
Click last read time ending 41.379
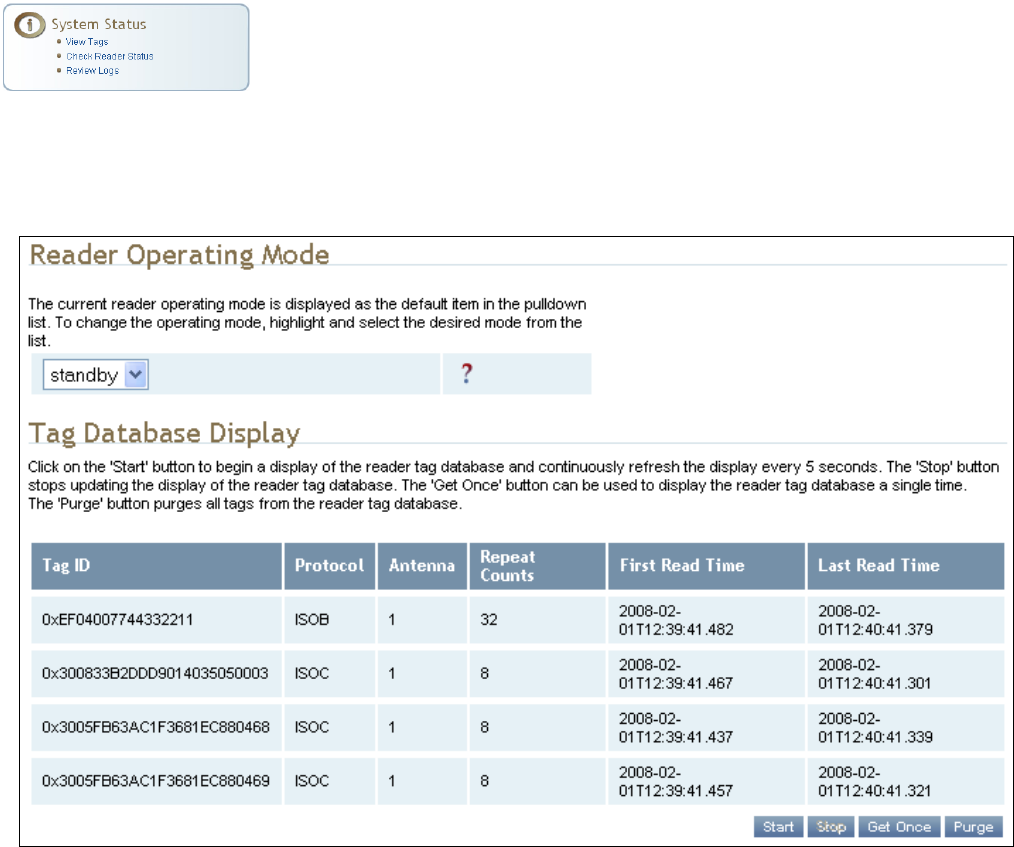pos(875,620)
